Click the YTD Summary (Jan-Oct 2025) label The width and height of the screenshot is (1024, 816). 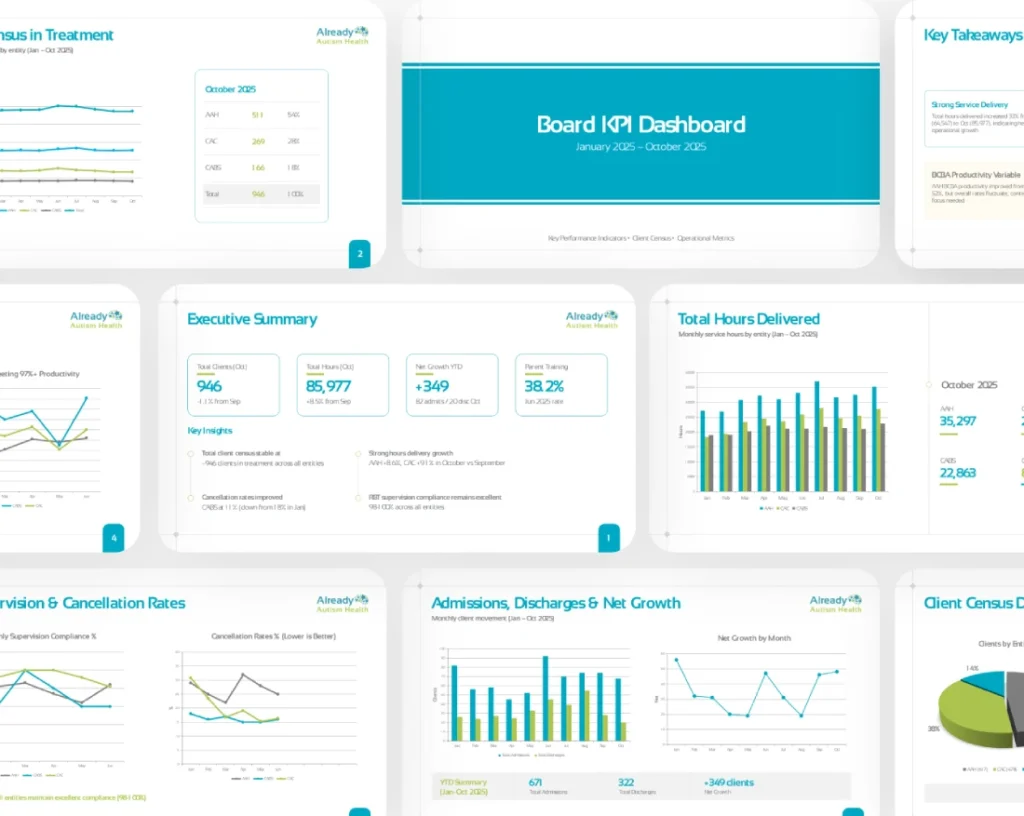click(x=463, y=787)
